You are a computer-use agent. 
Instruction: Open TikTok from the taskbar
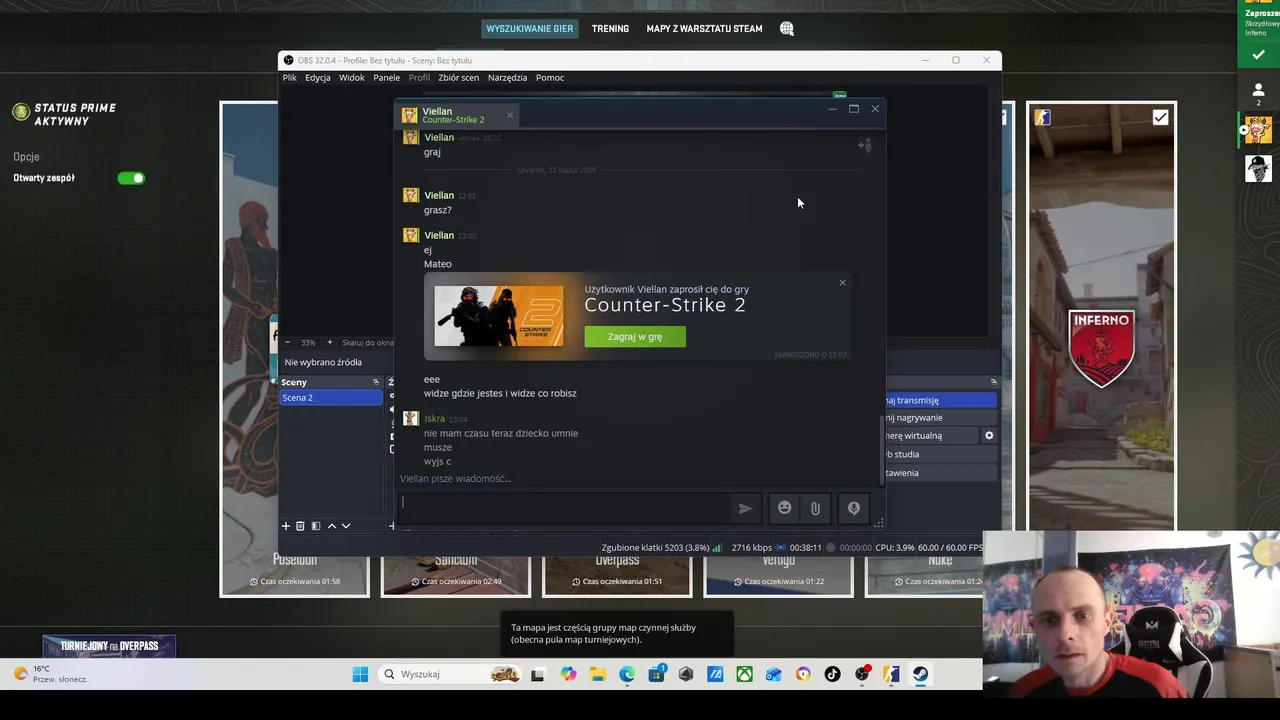click(833, 674)
